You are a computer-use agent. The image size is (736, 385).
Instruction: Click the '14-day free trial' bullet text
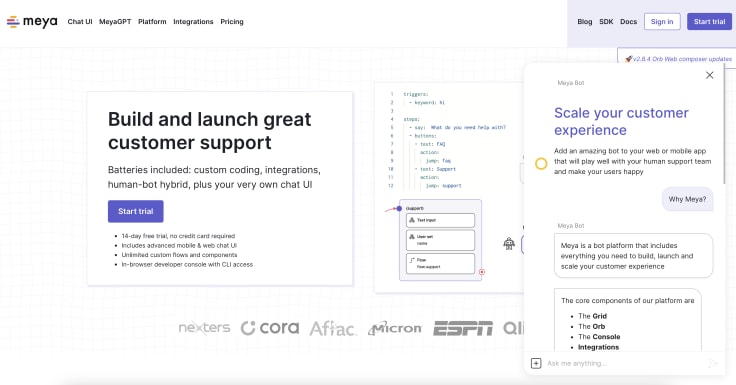(178, 236)
